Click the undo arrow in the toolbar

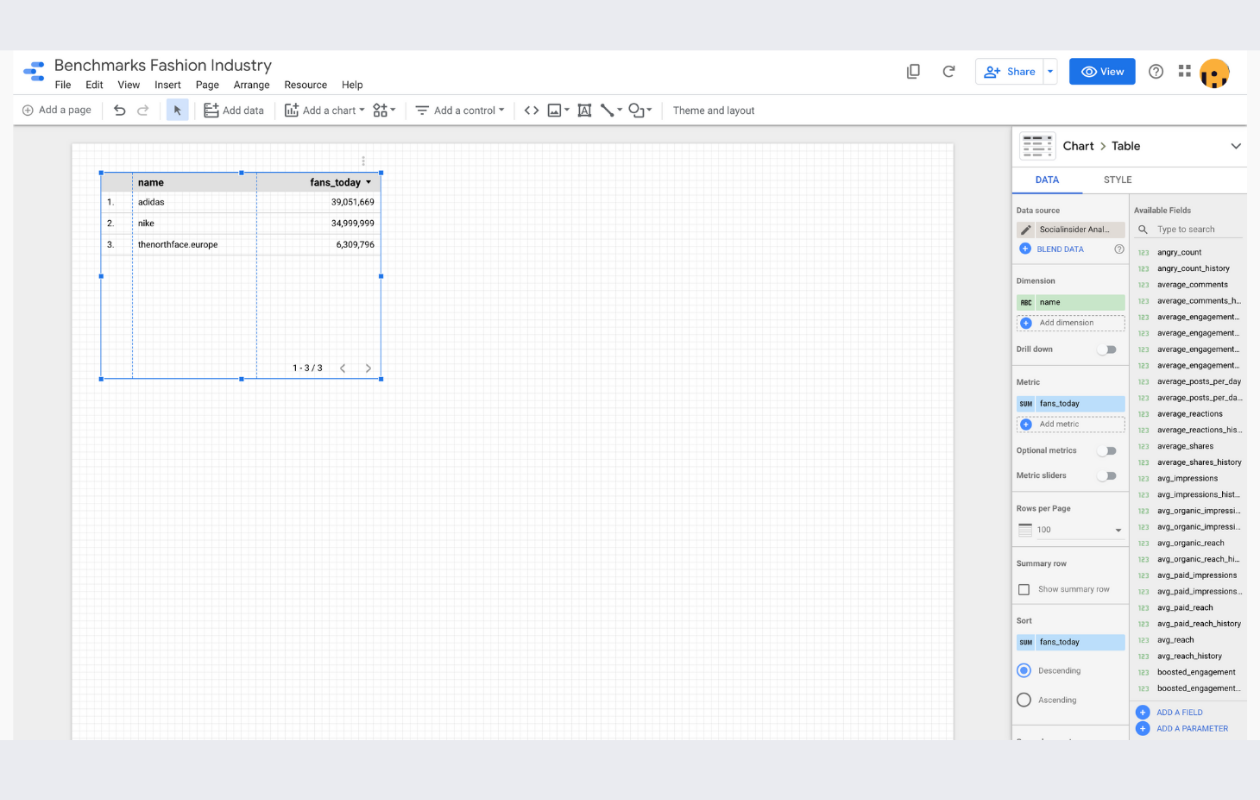(x=120, y=110)
